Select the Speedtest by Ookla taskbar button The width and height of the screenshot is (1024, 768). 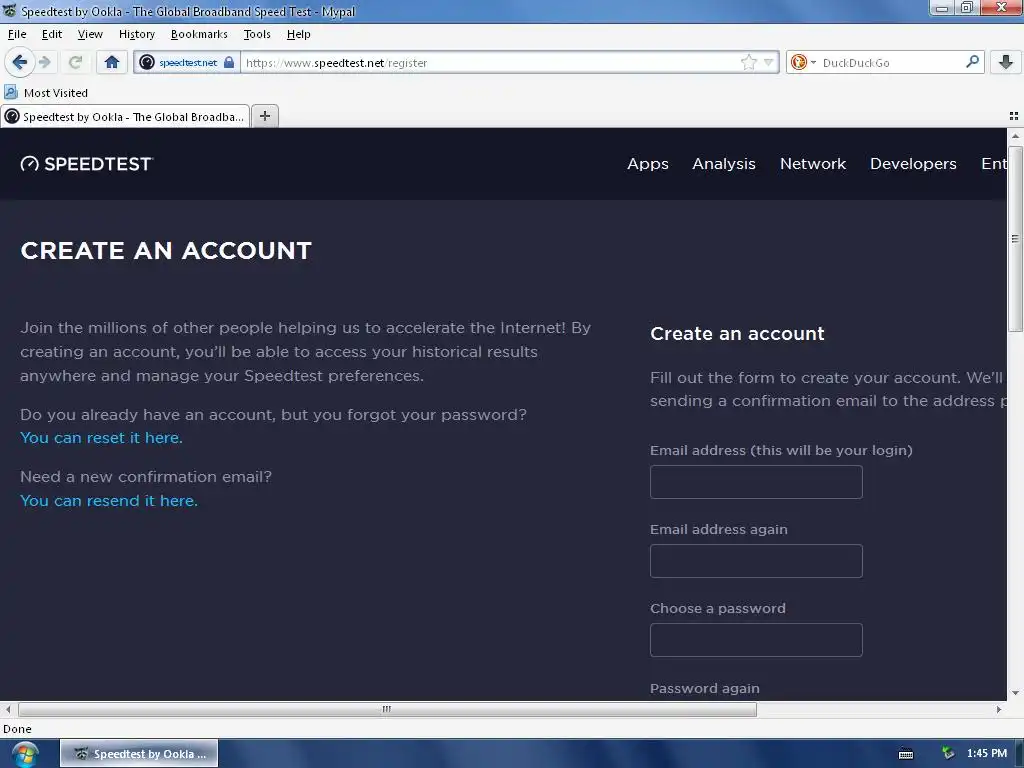coord(139,754)
